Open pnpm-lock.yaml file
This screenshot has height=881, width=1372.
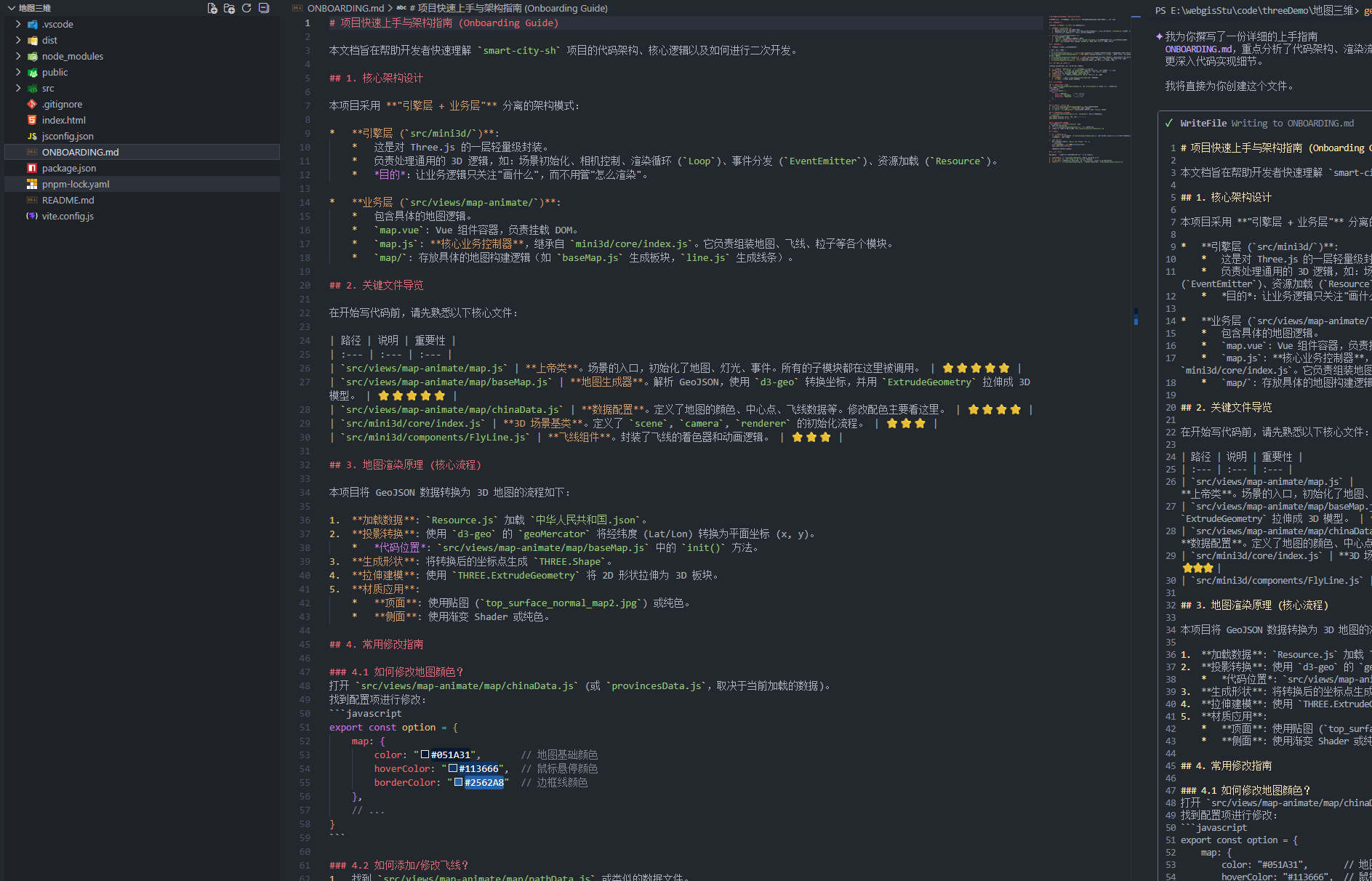tap(142, 184)
